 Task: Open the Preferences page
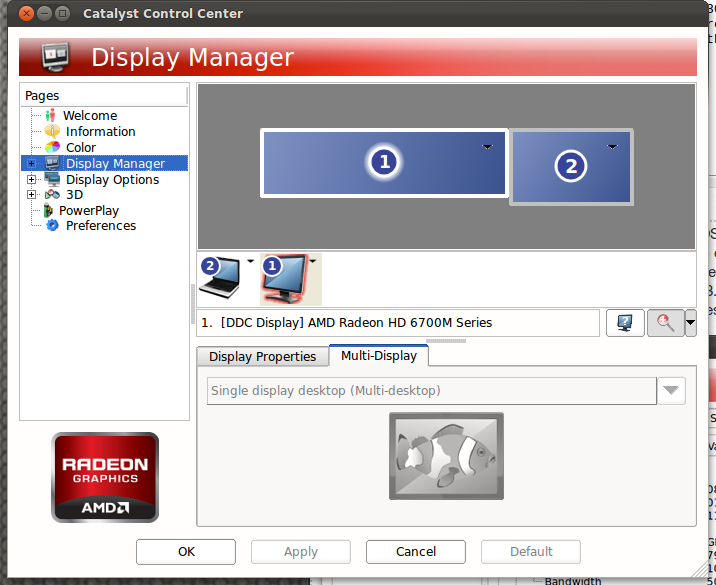pyautogui.click(x=101, y=226)
